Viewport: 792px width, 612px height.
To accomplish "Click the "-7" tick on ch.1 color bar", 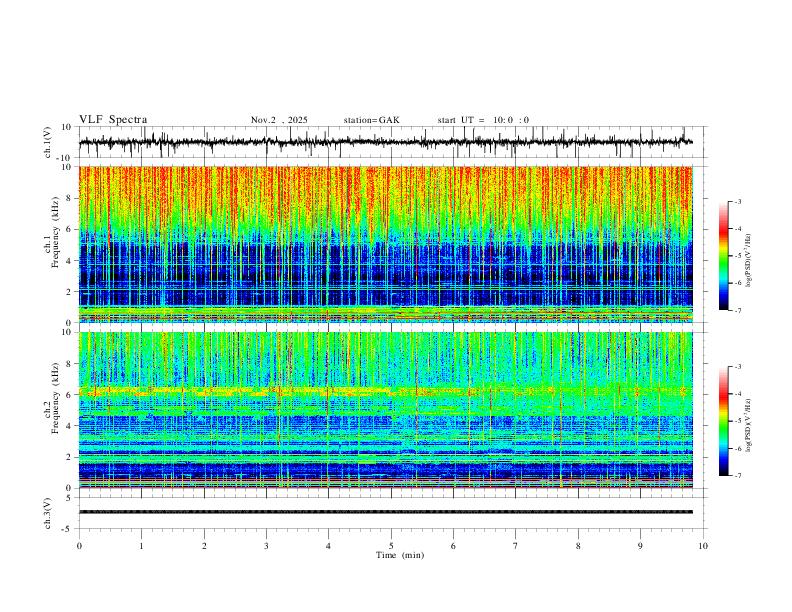I will tap(737, 311).
